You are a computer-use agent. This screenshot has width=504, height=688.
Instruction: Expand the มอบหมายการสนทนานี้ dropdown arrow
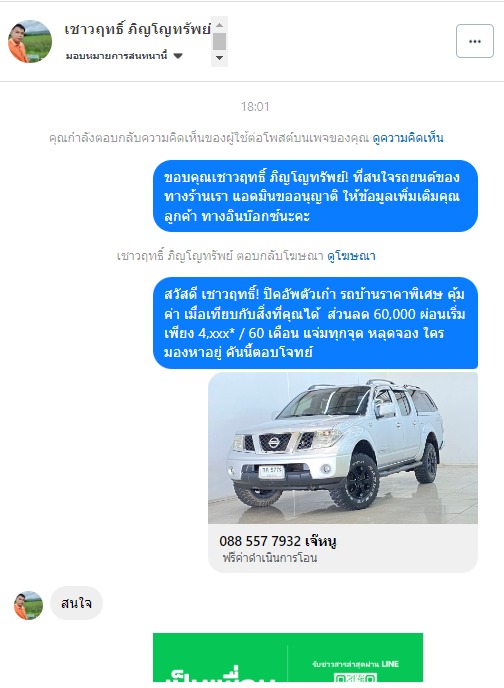pyautogui.click(x=178, y=56)
